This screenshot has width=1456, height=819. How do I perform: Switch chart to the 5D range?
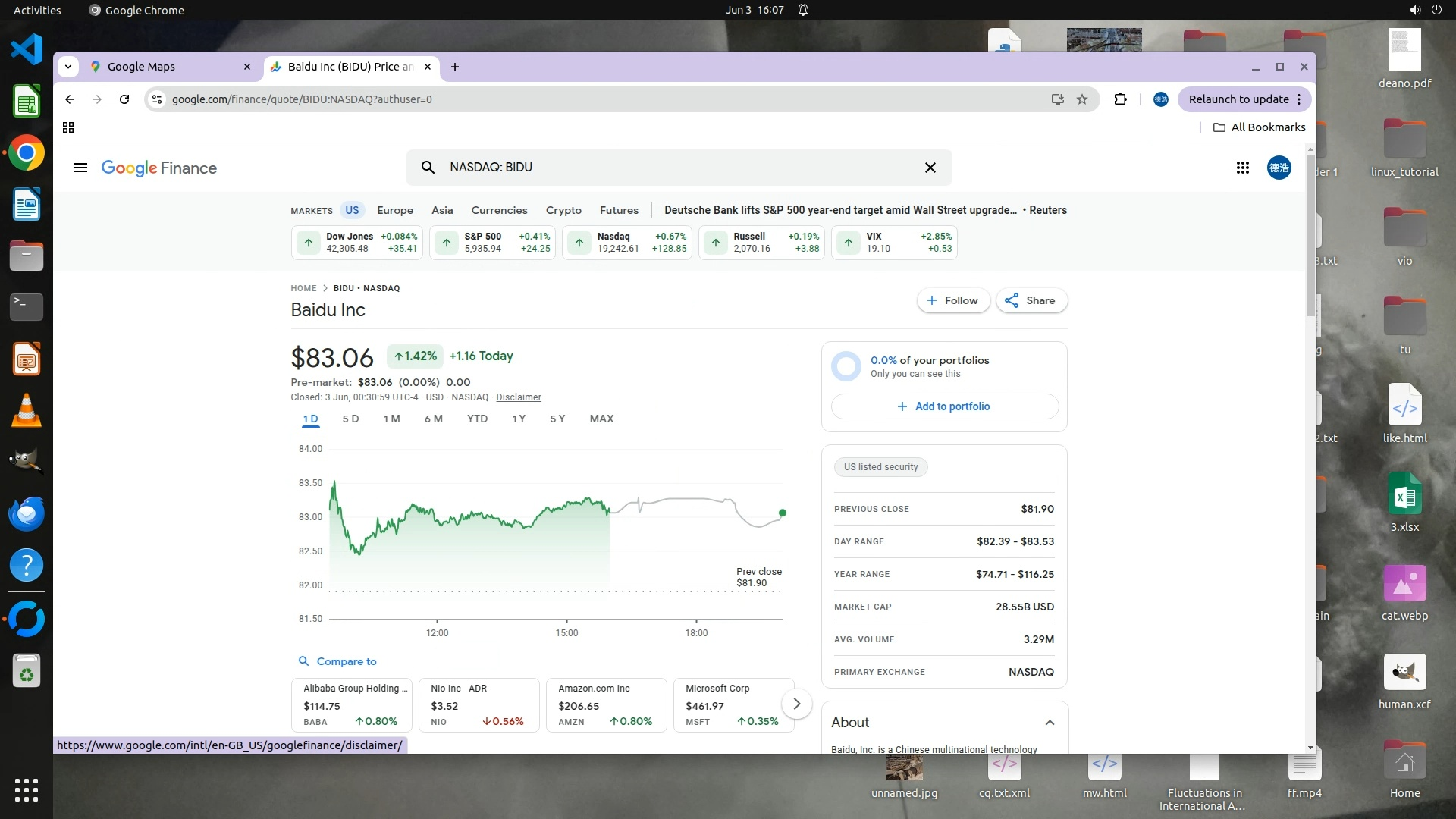[x=350, y=419]
